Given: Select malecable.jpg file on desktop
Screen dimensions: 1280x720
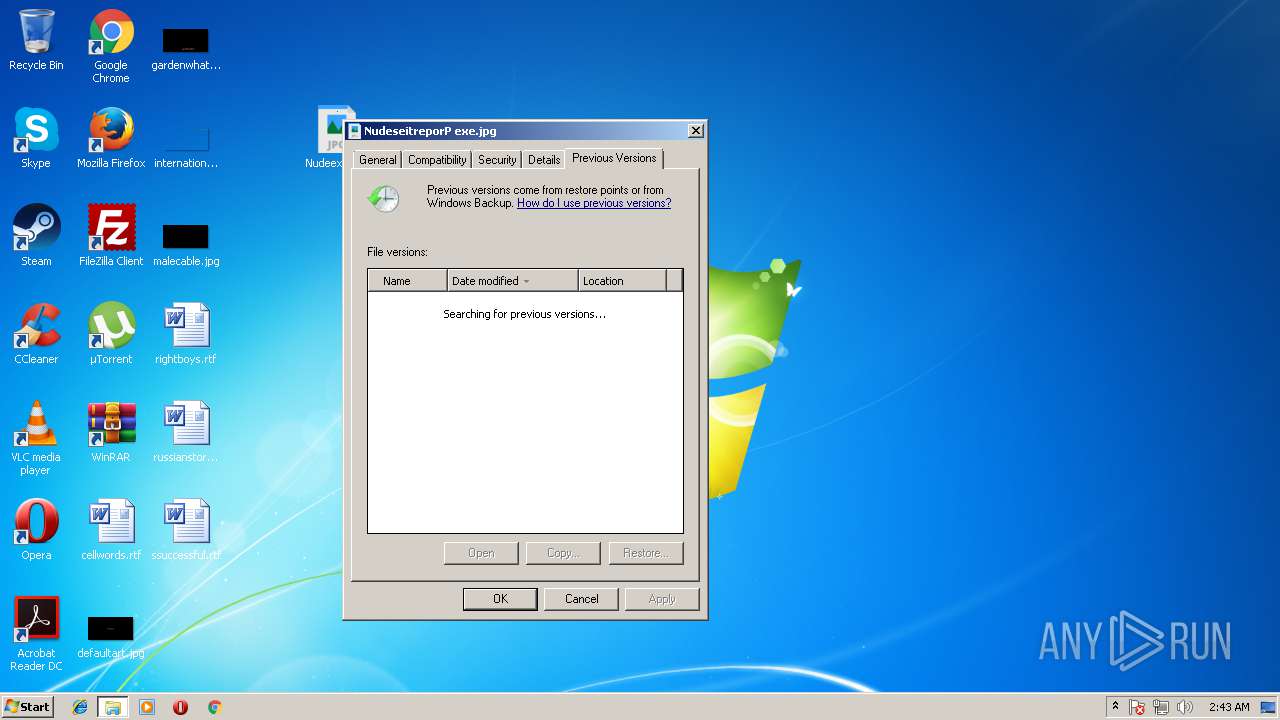Looking at the screenshot, I should (186, 244).
